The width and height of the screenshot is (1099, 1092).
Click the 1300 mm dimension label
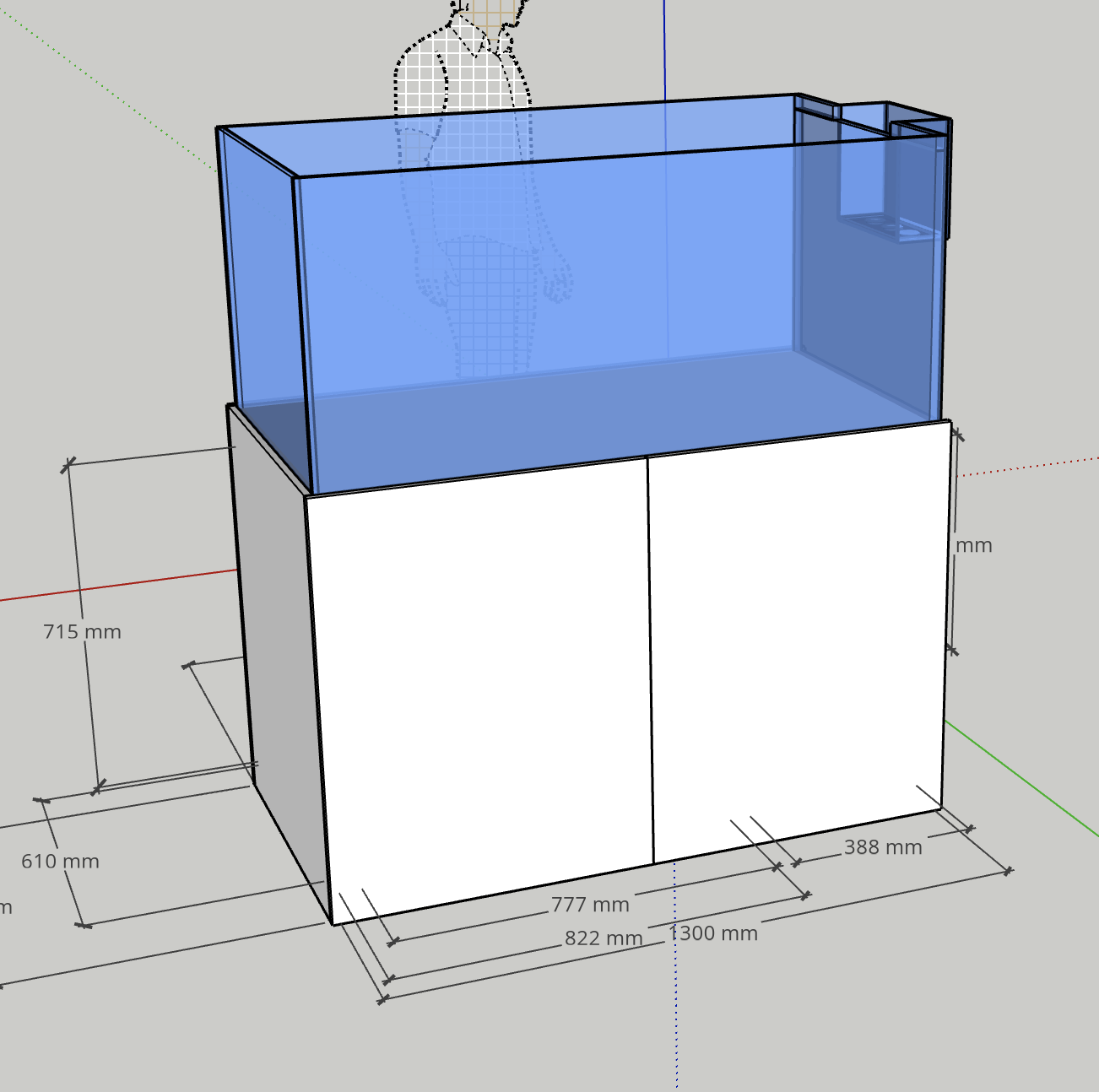(714, 933)
